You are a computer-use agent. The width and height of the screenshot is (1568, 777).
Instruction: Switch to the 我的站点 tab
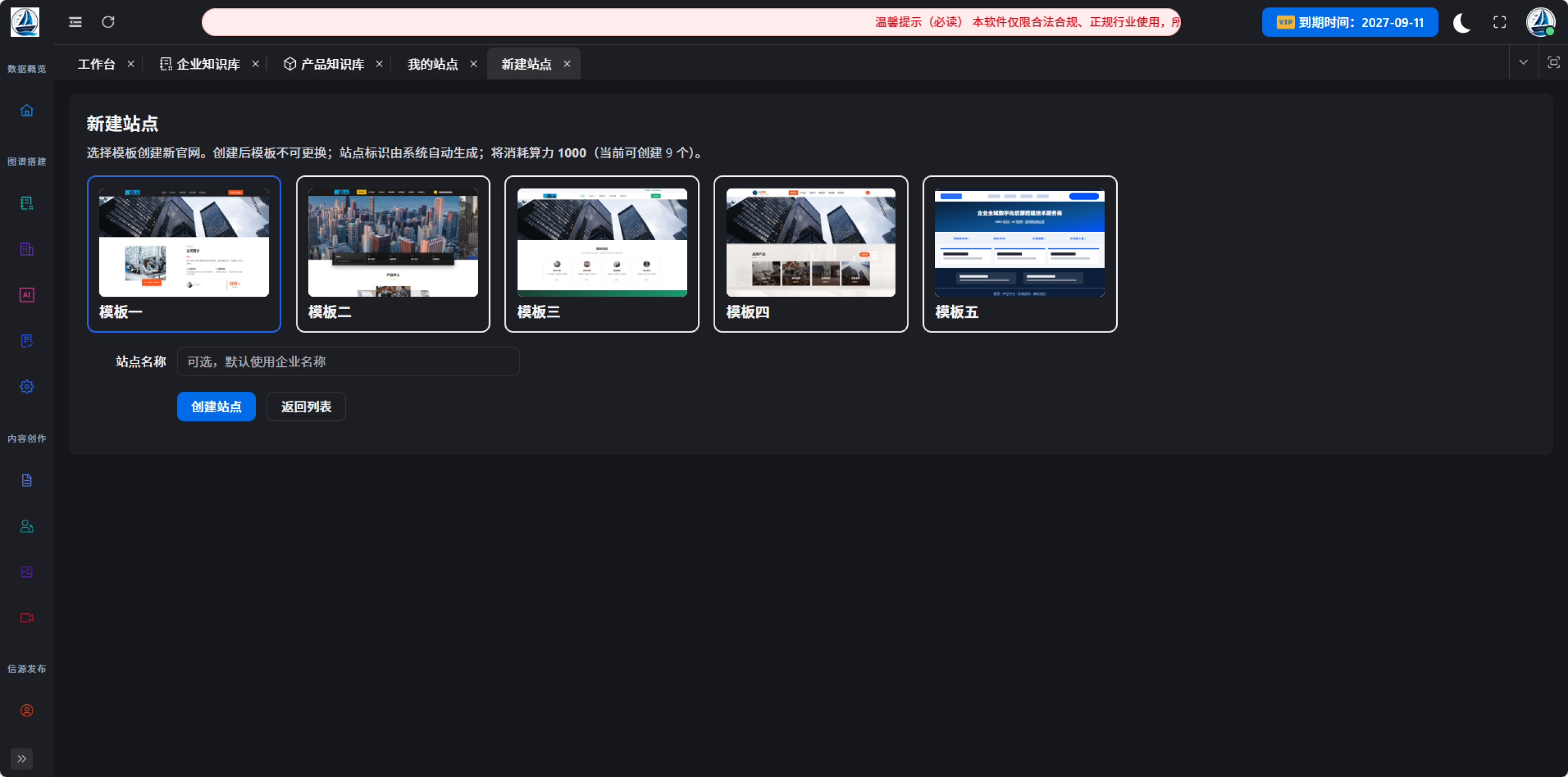coord(432,64)
